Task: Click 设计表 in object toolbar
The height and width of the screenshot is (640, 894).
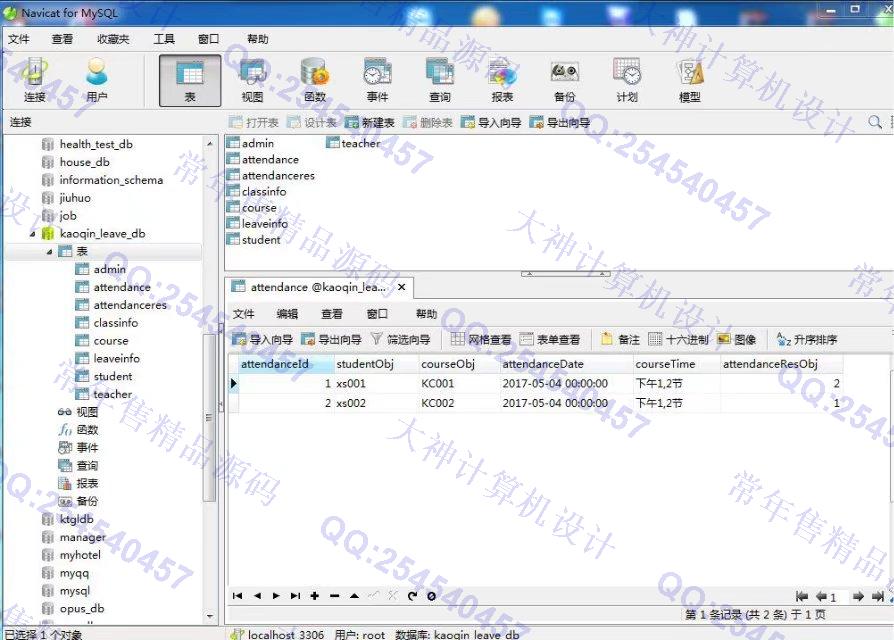Action: pos(311,123)
